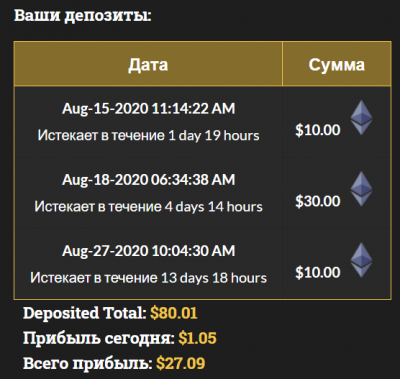Click the Всего прибыль value $27.09
400x379 pixels.
[x=181, y=363]
